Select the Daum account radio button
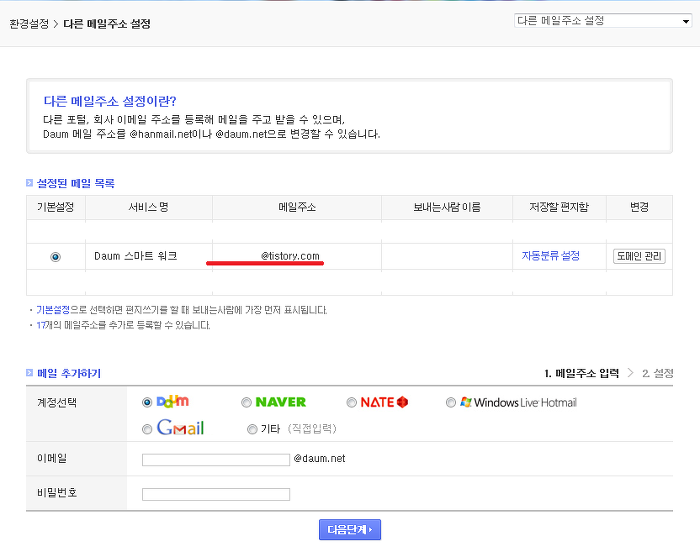The height and width of the screenshot is (557, 700). tap(147, 403)
